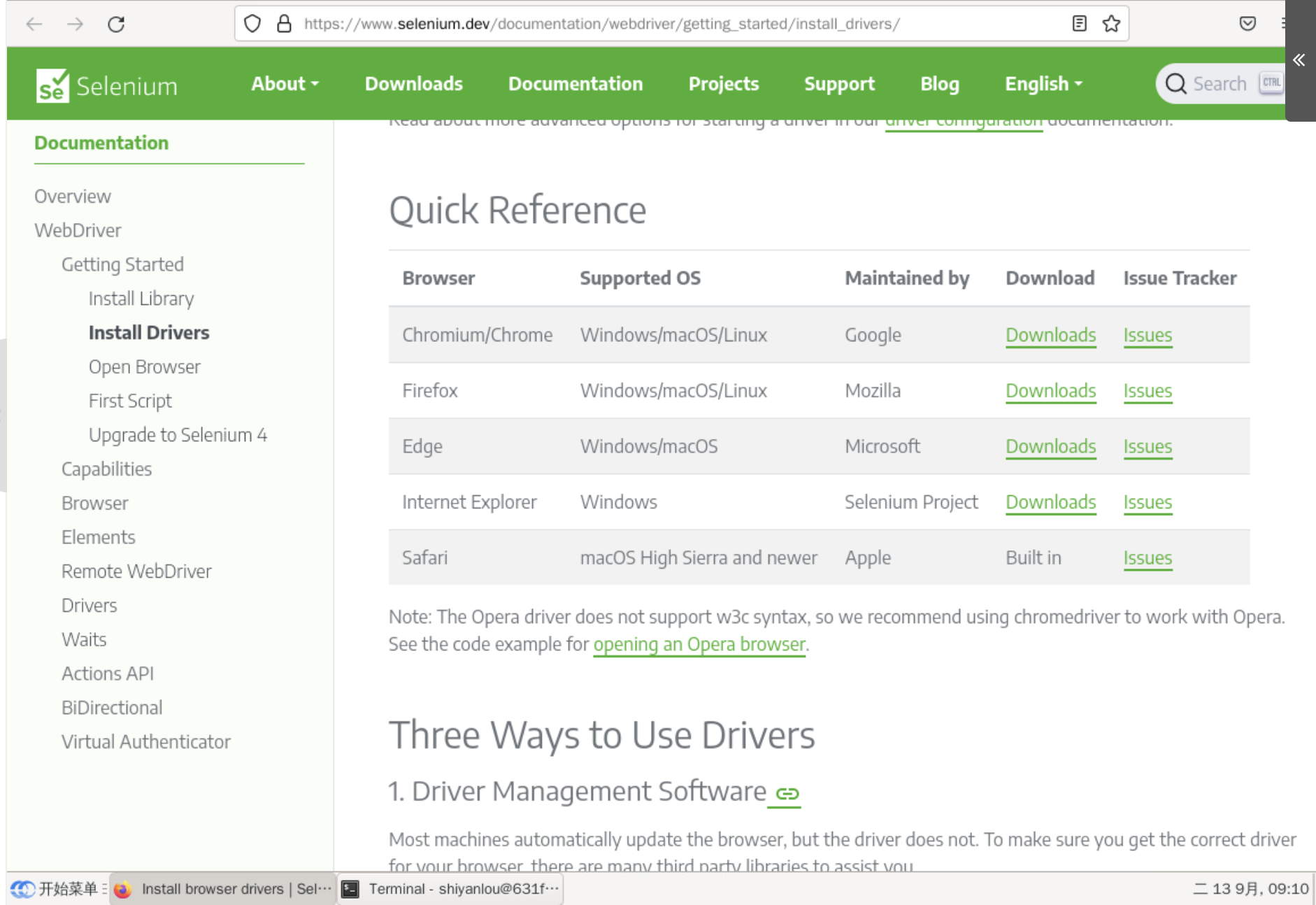Expand the About dropdown menu
The width and height of the screenshot is (1316, 905).
(x=285, y=84)
